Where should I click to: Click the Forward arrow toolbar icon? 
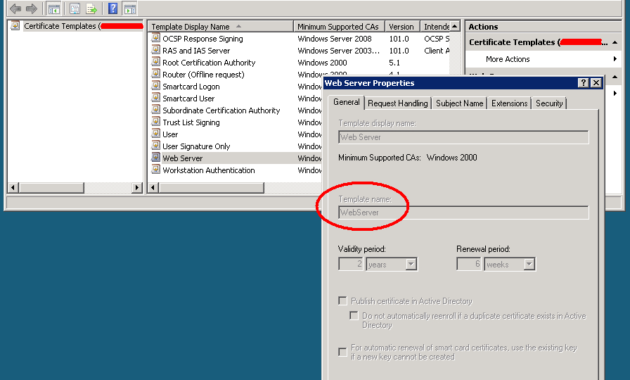[31, 8]
